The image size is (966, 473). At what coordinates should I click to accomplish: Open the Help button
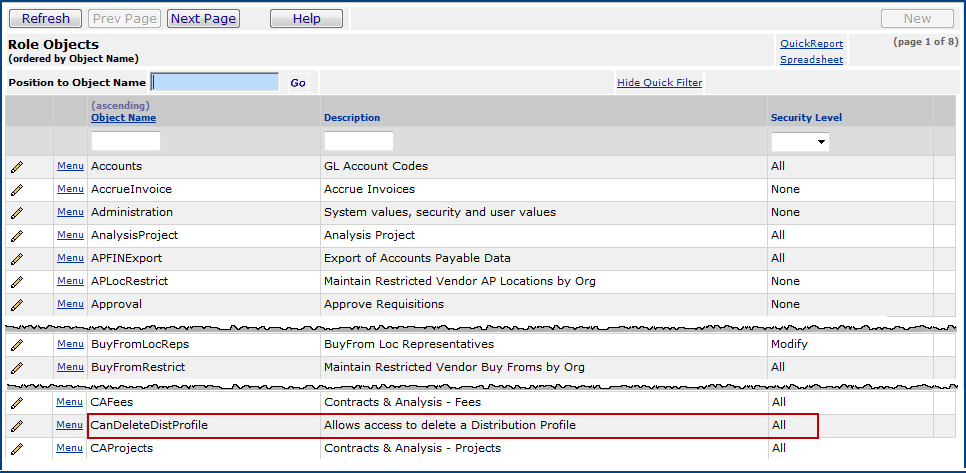(x=306, y=18)
